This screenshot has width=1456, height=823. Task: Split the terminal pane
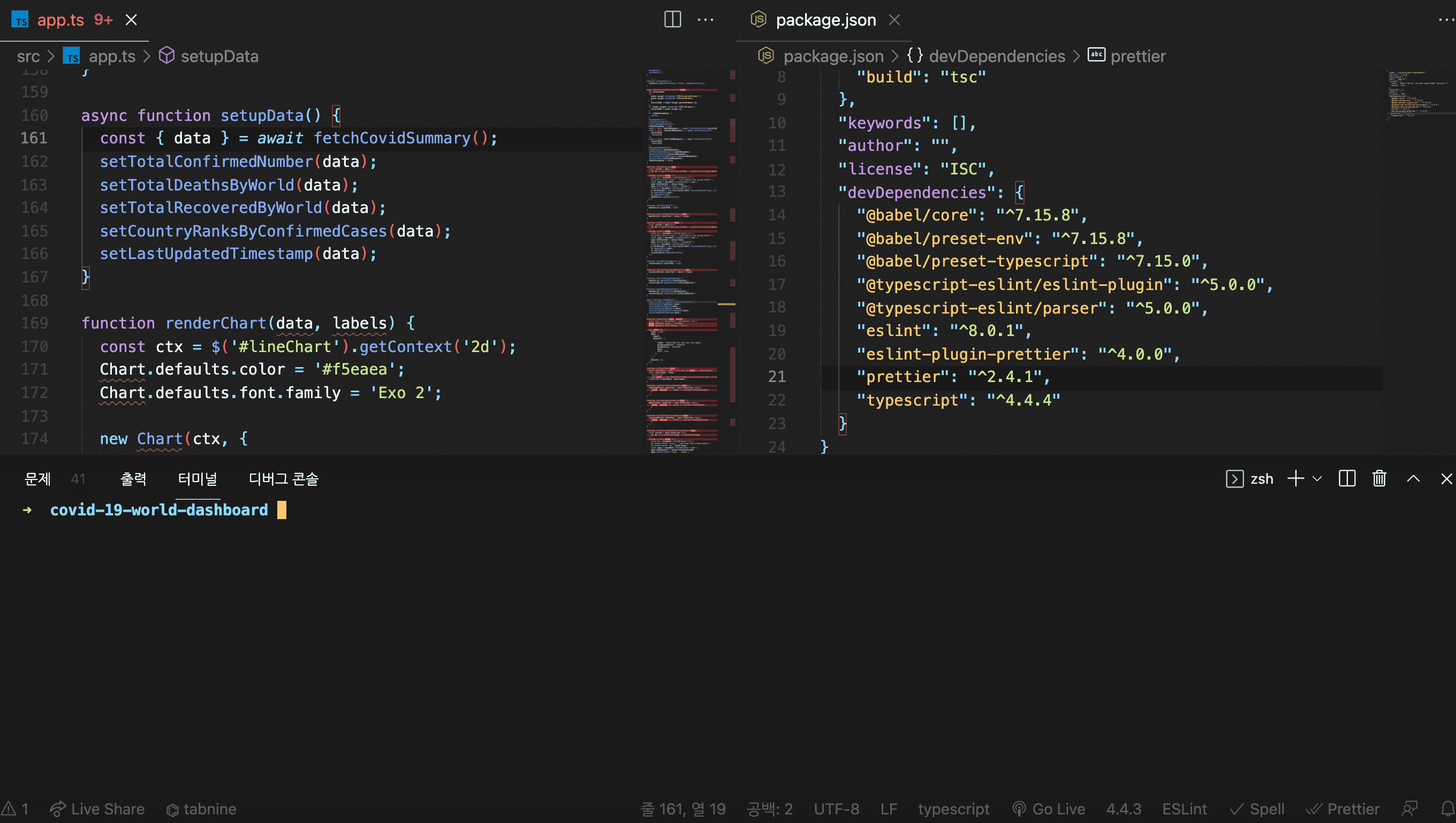pyautogui.click(x=1347, y=479)
